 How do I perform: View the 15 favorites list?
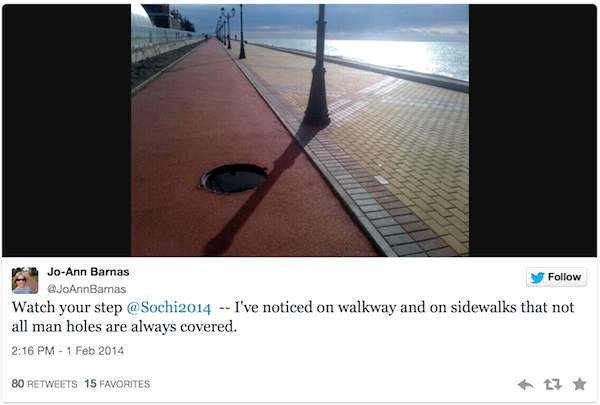[117, 384]
